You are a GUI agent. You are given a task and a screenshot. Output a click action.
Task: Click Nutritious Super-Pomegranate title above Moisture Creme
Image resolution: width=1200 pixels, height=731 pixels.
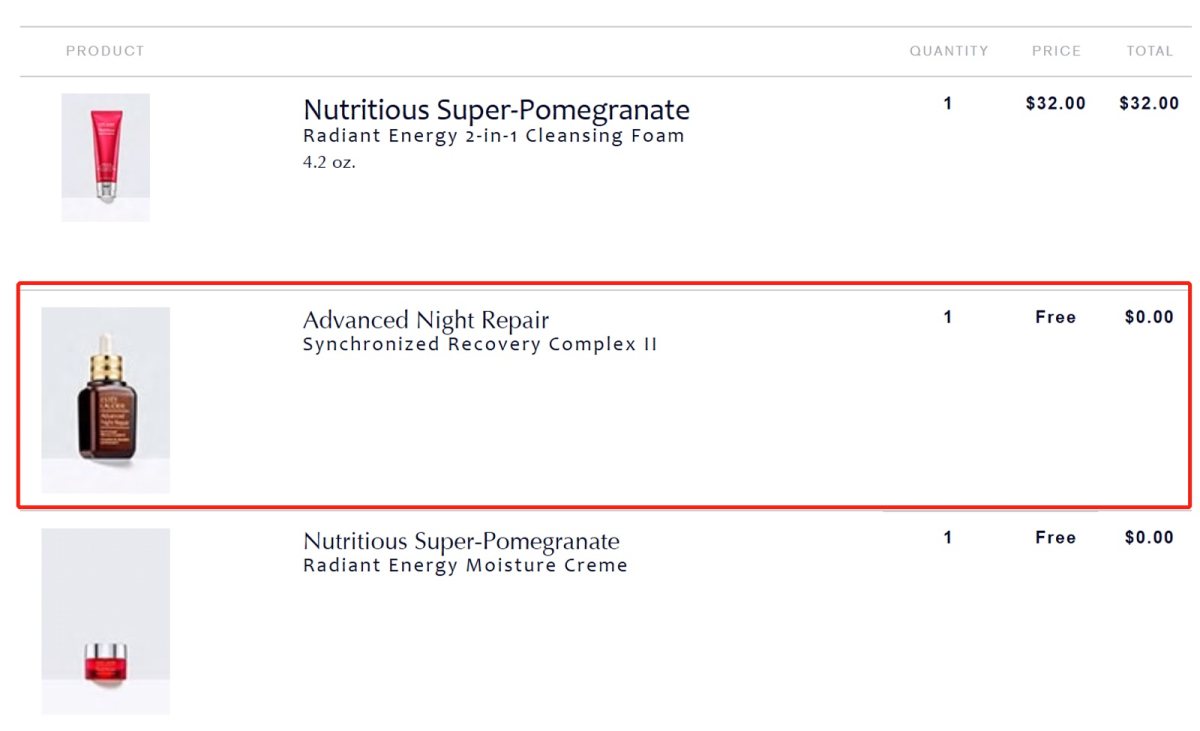point(461,541)
